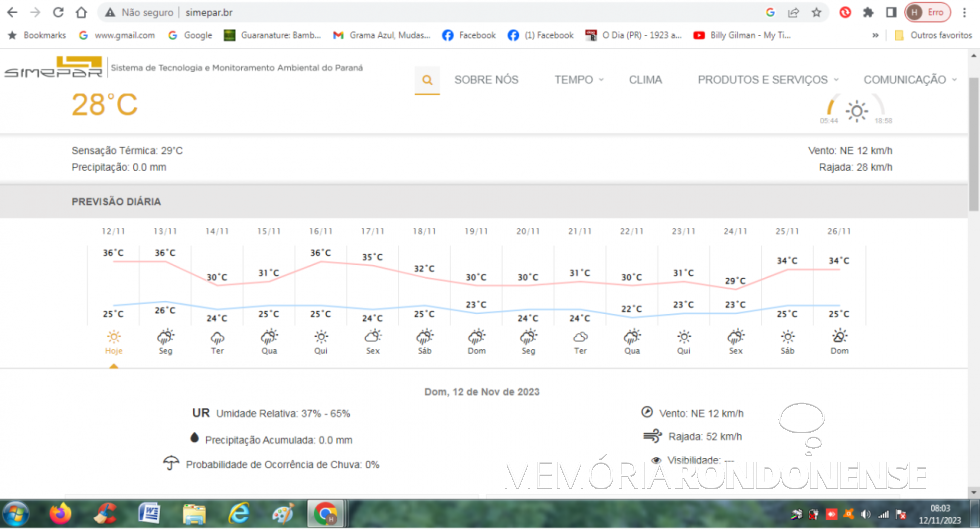This screenshot has width=980, height=530.
Task: Reload the page with refresh icon
Action: [x=58, y=13]
